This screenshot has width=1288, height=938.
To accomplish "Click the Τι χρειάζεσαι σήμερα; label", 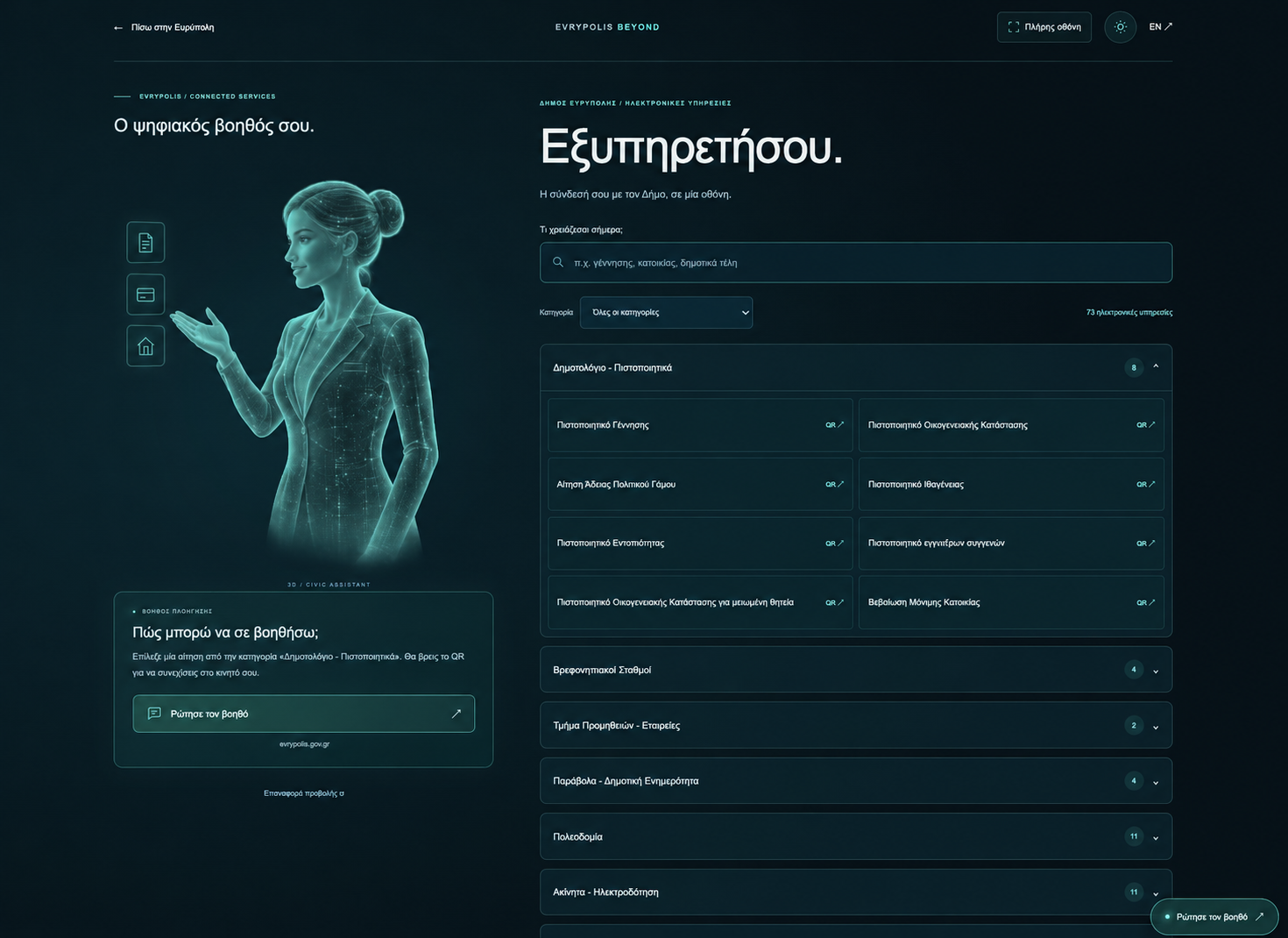I will (581, 230).
